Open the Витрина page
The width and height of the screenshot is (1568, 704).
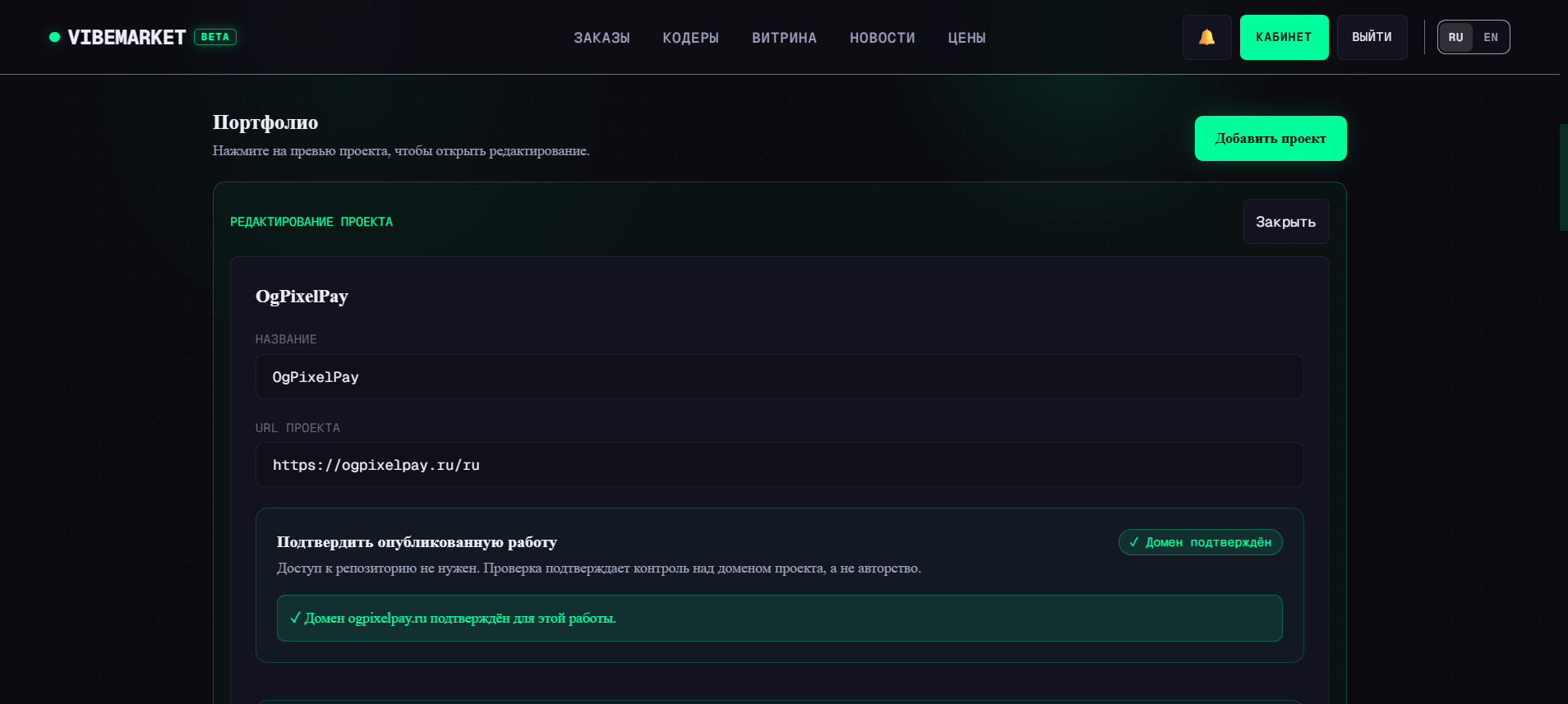(x=784, y=38)
